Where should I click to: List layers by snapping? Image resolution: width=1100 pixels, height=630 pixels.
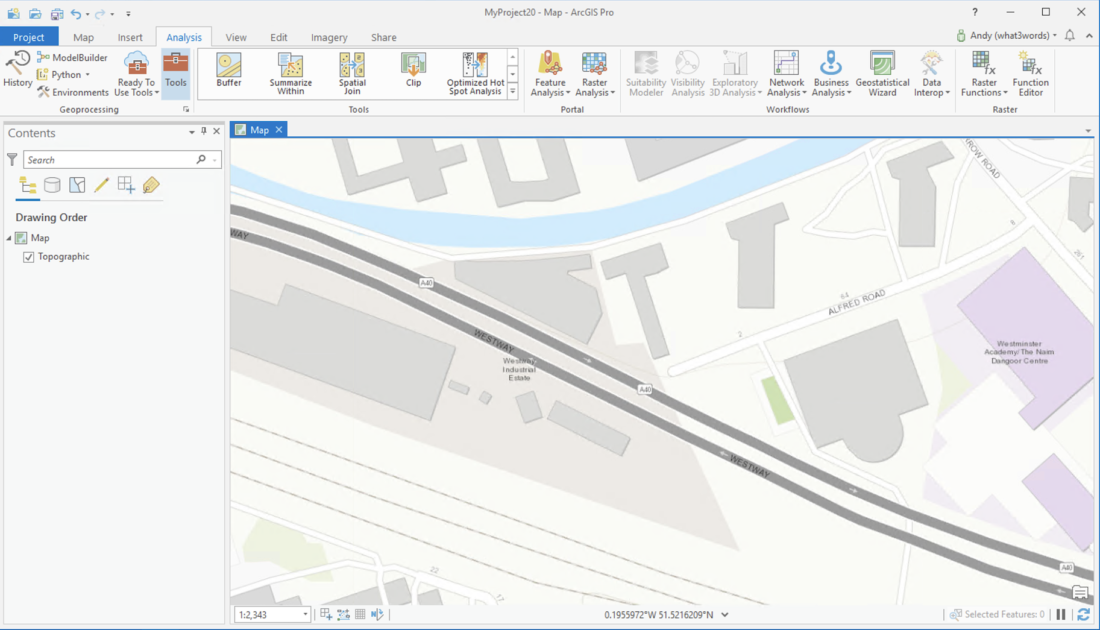coord(126,185)
